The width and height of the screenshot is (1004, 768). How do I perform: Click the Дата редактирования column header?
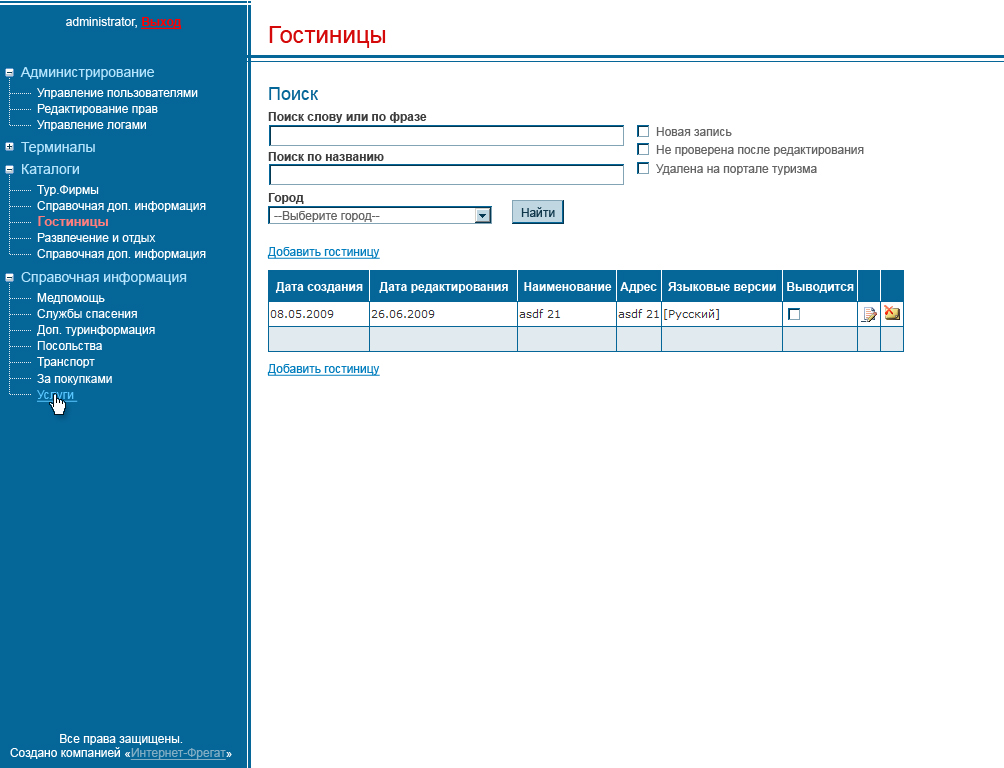coord(444,287)
